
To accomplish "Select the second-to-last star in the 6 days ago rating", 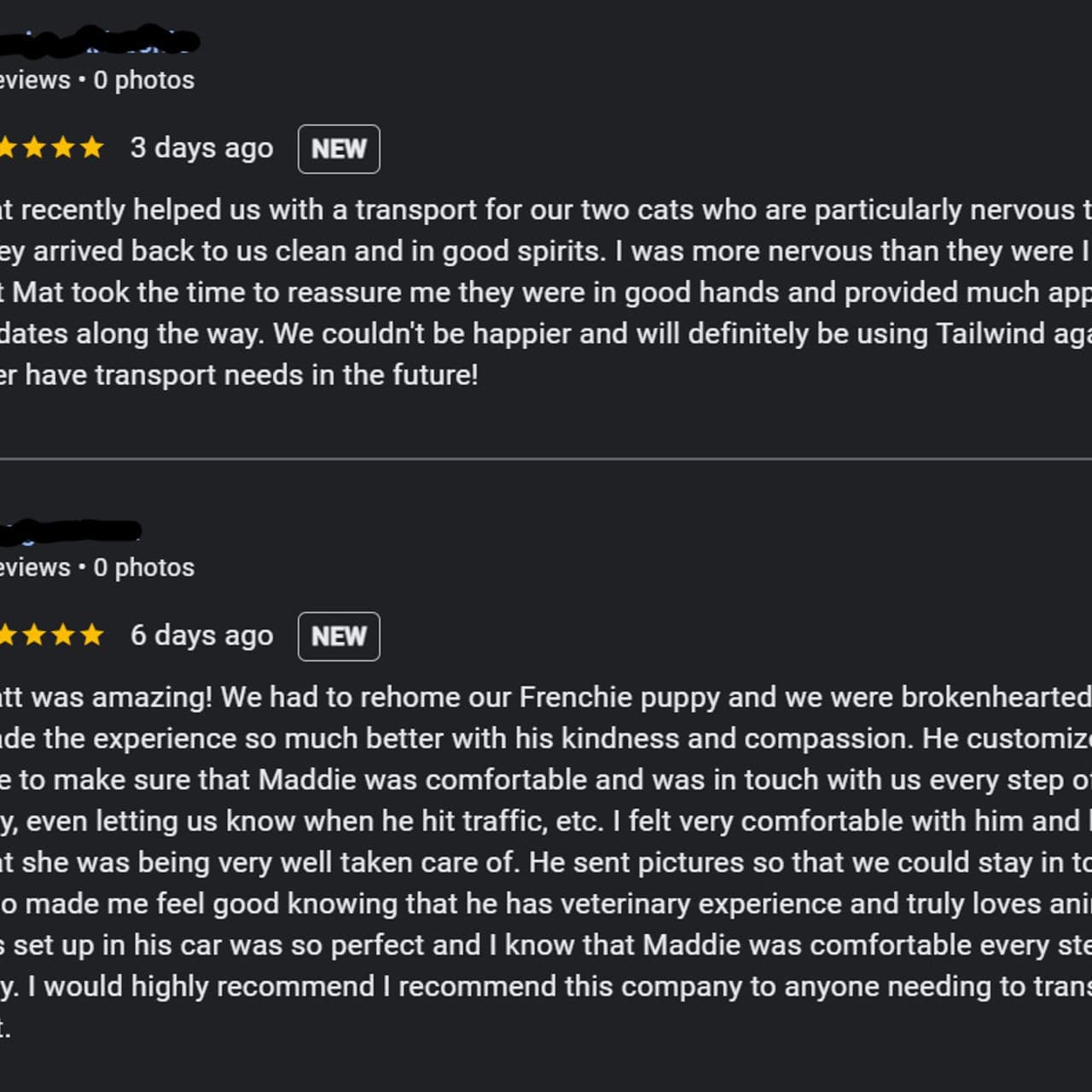I will [x=62, y=635].
